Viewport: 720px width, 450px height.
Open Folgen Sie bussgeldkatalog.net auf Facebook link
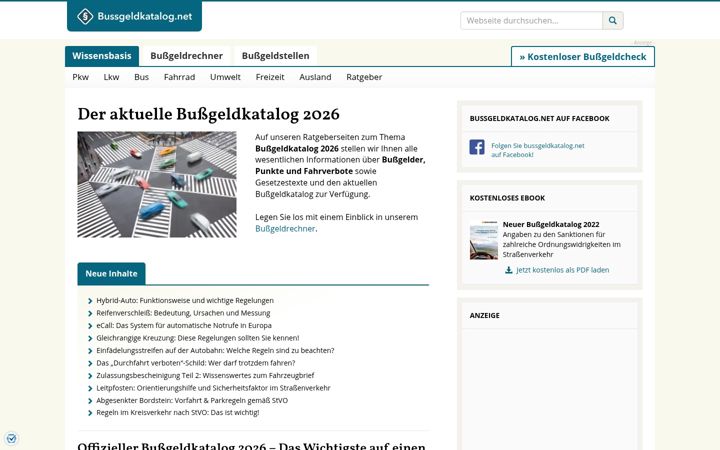538,150
